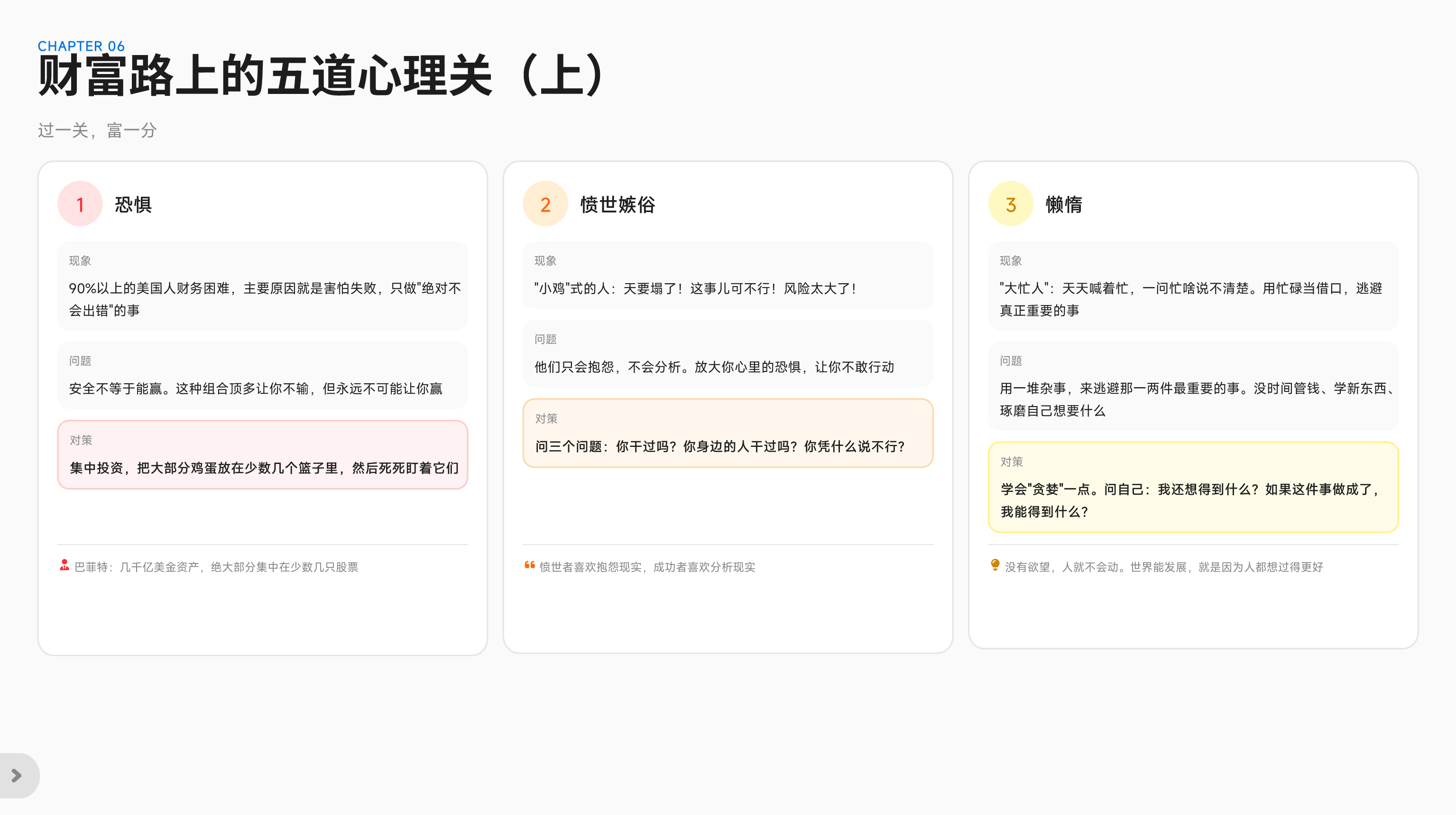Click the pink 对策 box about 集中投资
1456x815 pixels.
coord(262,454)
